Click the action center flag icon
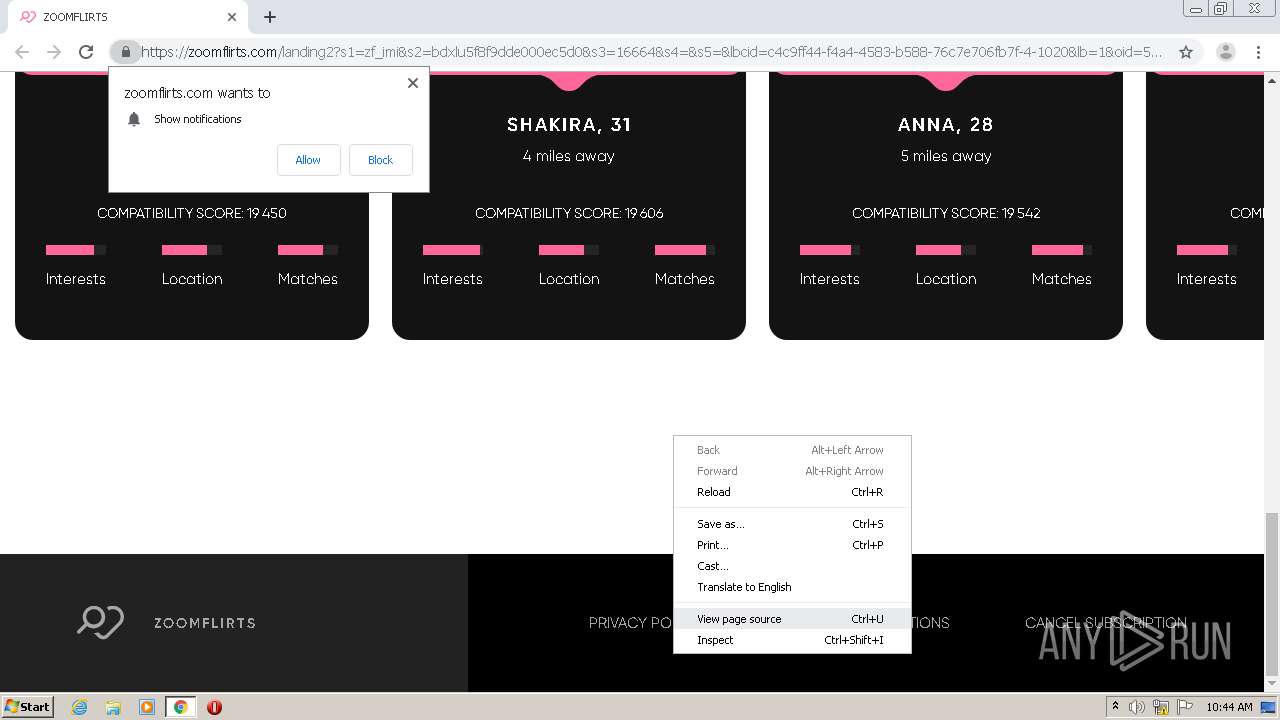The height and width of the screenshot is (720, 1280). [1185, 707]
